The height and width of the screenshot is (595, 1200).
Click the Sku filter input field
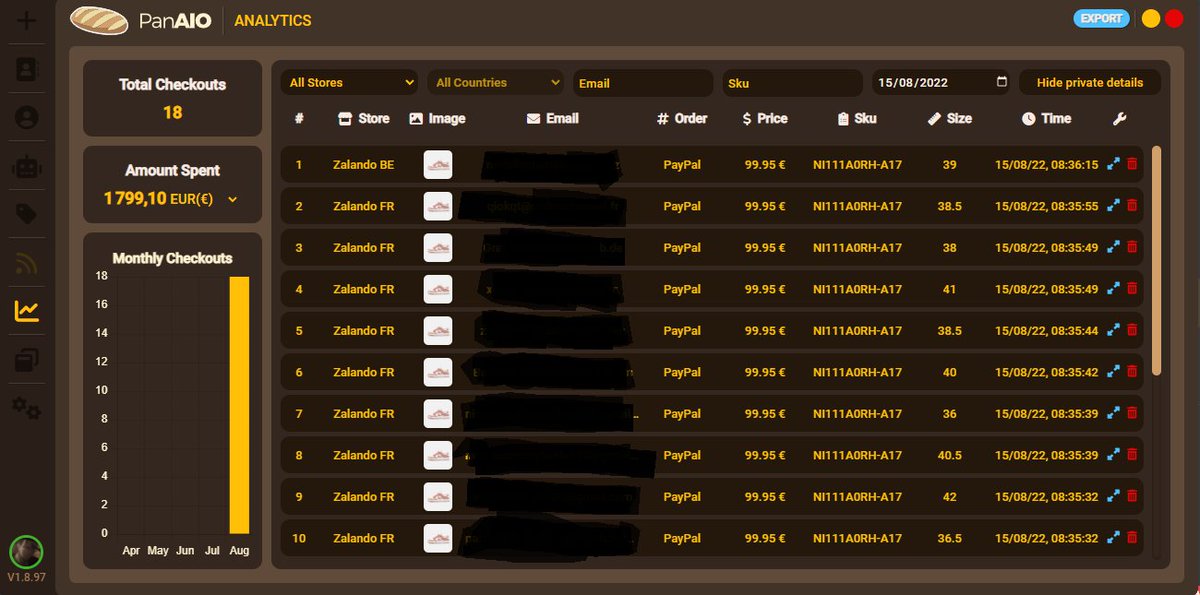click(x=792, y=83)
